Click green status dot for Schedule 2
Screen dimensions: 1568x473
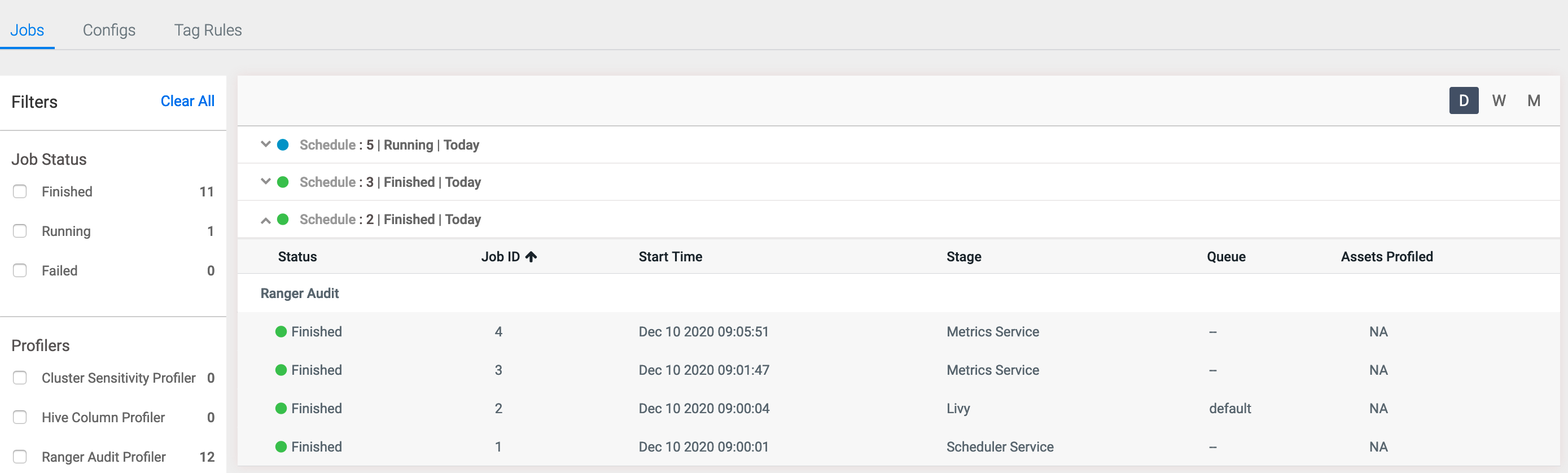[x=283, y=219]
